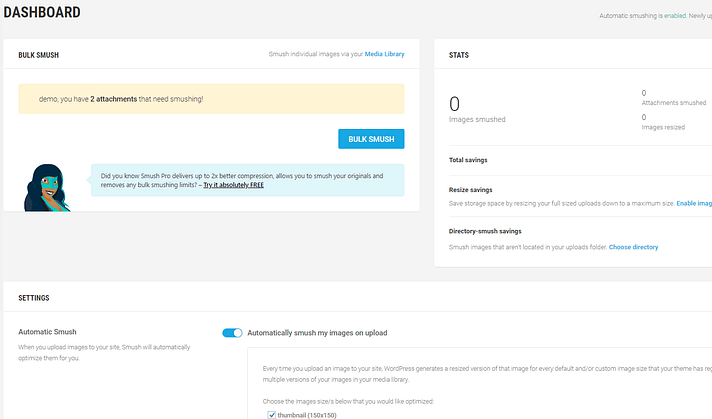Click the Directory-smush savings heading
This screenshot has height=419, width=712.
(x=491, y=232)
